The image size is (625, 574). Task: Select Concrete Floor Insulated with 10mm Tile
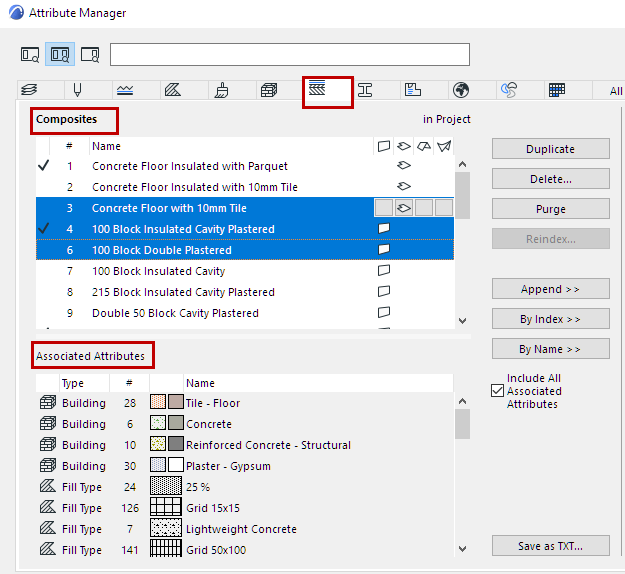click(245, 187)
